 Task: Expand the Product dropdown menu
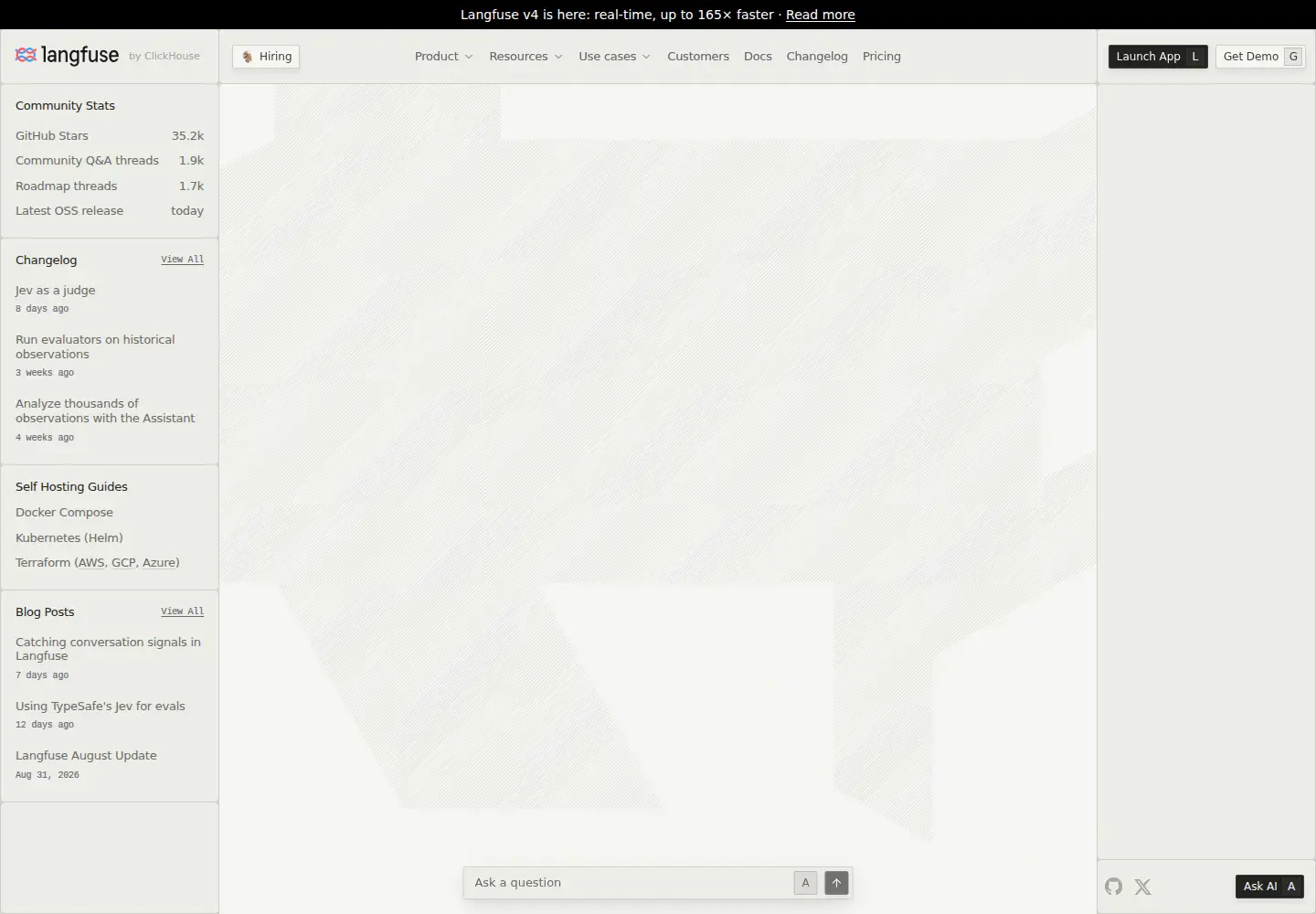444,57
